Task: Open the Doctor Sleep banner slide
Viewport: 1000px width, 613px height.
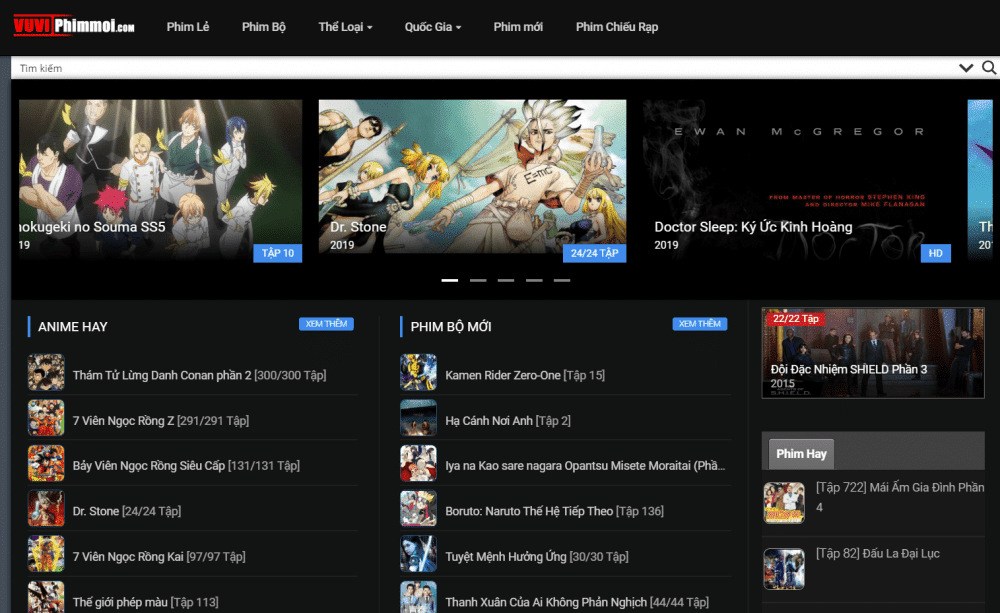Action: (797, 180)
